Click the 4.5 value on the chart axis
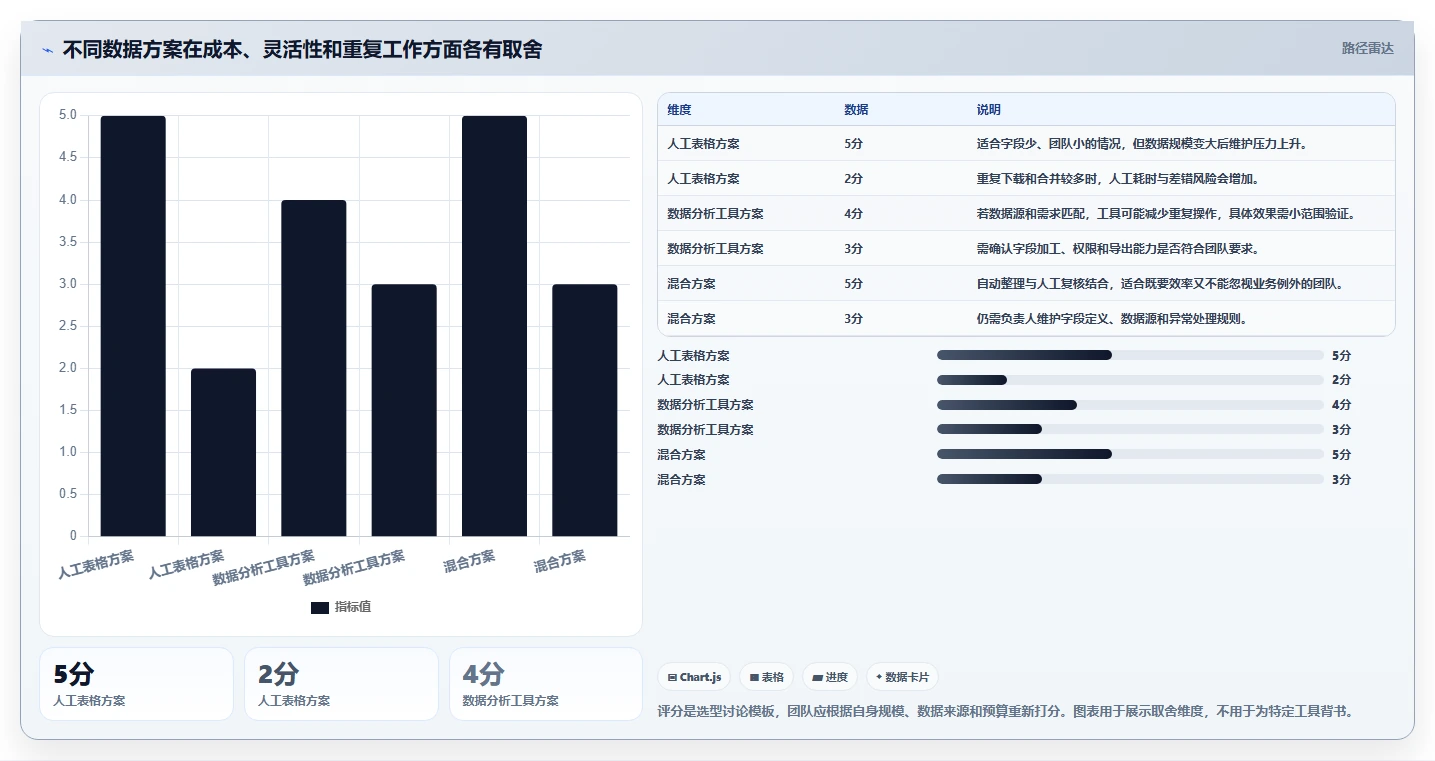The width and height of the screenshot is (1435, 761). [67, 158]
